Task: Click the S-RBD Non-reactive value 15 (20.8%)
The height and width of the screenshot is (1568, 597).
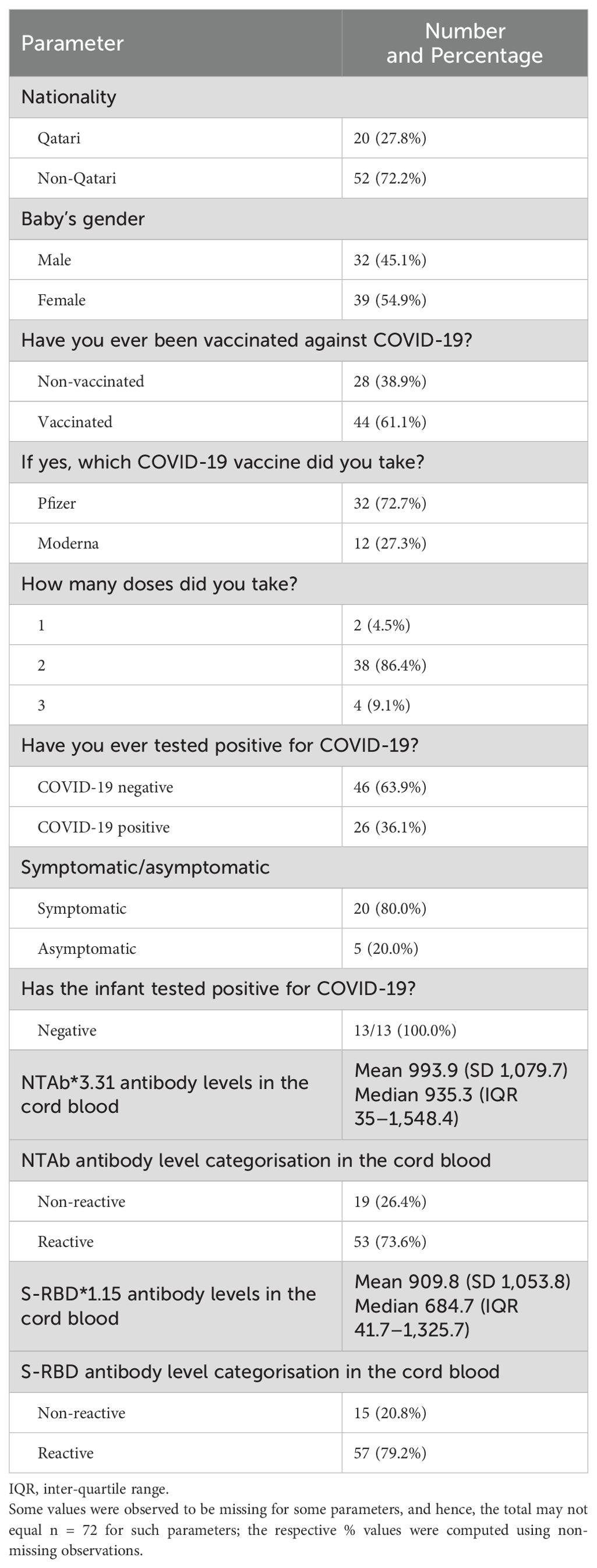Action: [390, 1413]
